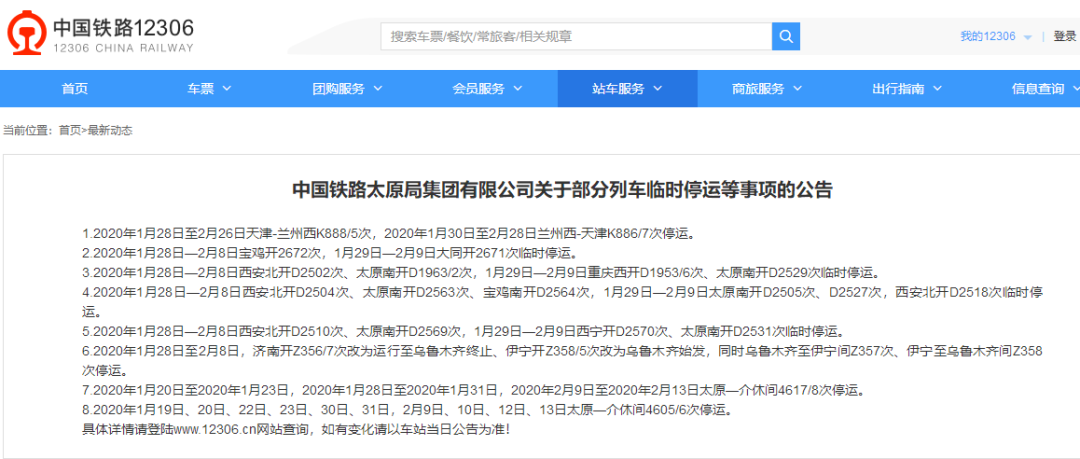Click 首页 in the breadcrumb path
Viewport: 1080px width, 459px height.
click(x=70, y=130)
